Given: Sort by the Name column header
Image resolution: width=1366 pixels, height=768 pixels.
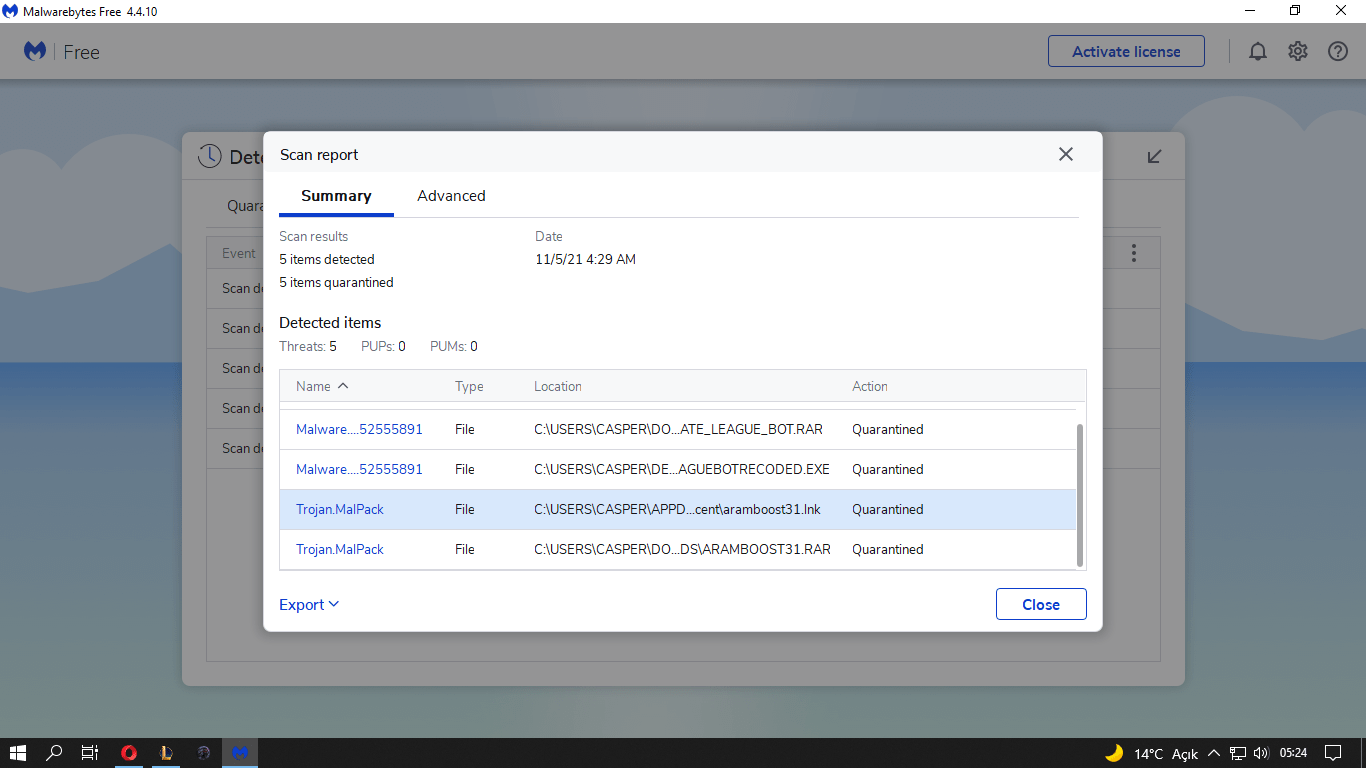Looking at the screenshot, I should (x=322, y=386).
